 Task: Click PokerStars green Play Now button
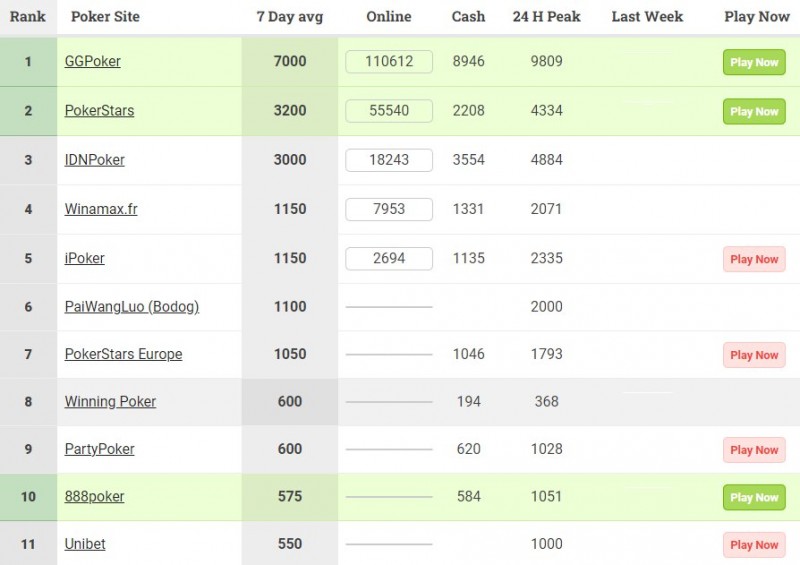[754, 111]
